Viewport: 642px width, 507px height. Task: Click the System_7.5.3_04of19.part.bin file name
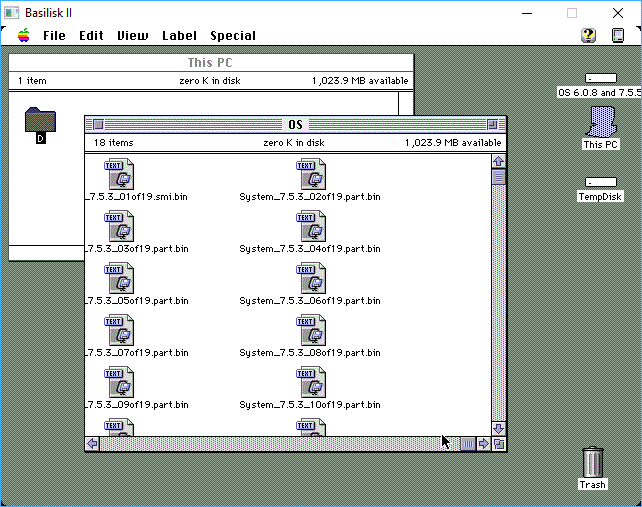click(x=310, y=249)
